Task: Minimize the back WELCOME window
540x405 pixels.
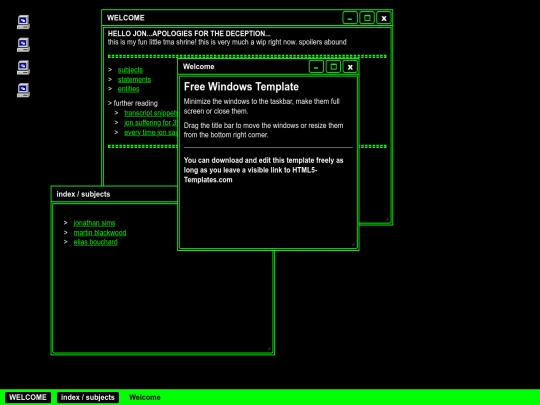Action: (350, 18)
